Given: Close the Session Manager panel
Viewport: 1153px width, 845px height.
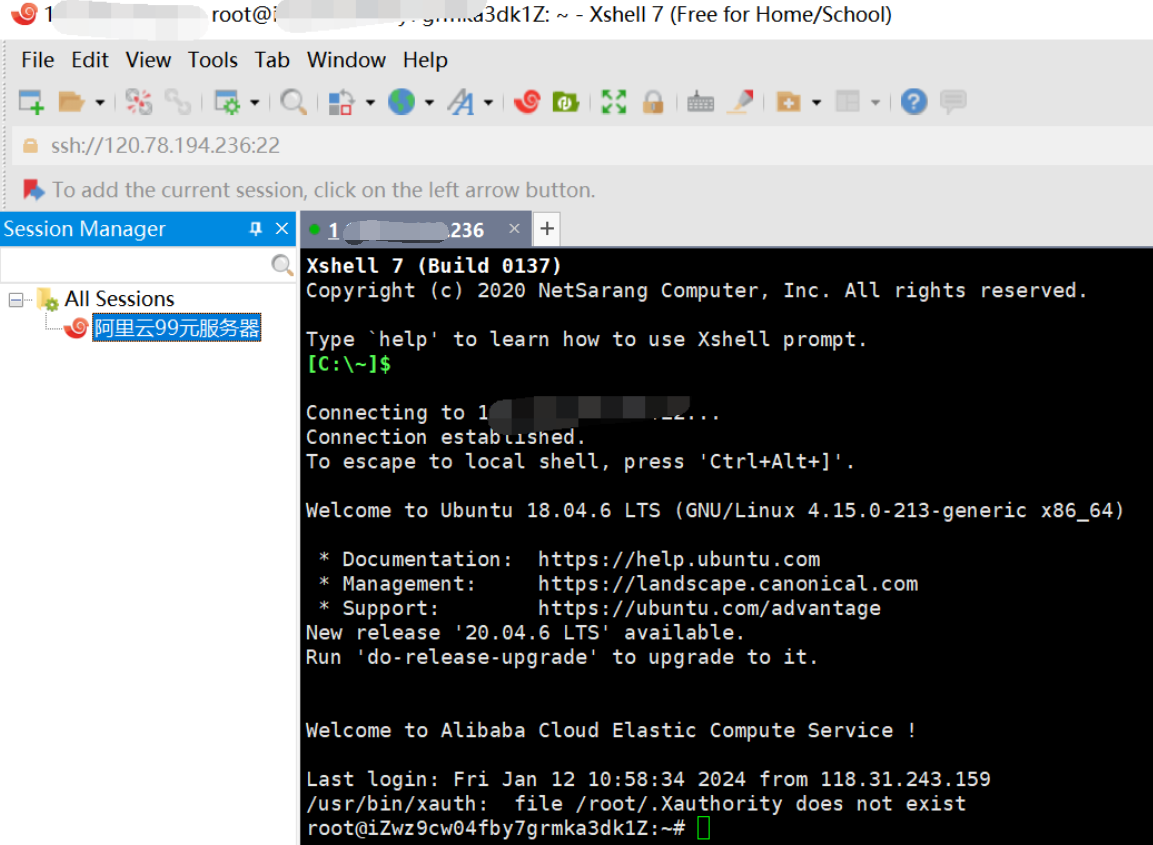Looking at the screenshot, I should click(282, 229).
